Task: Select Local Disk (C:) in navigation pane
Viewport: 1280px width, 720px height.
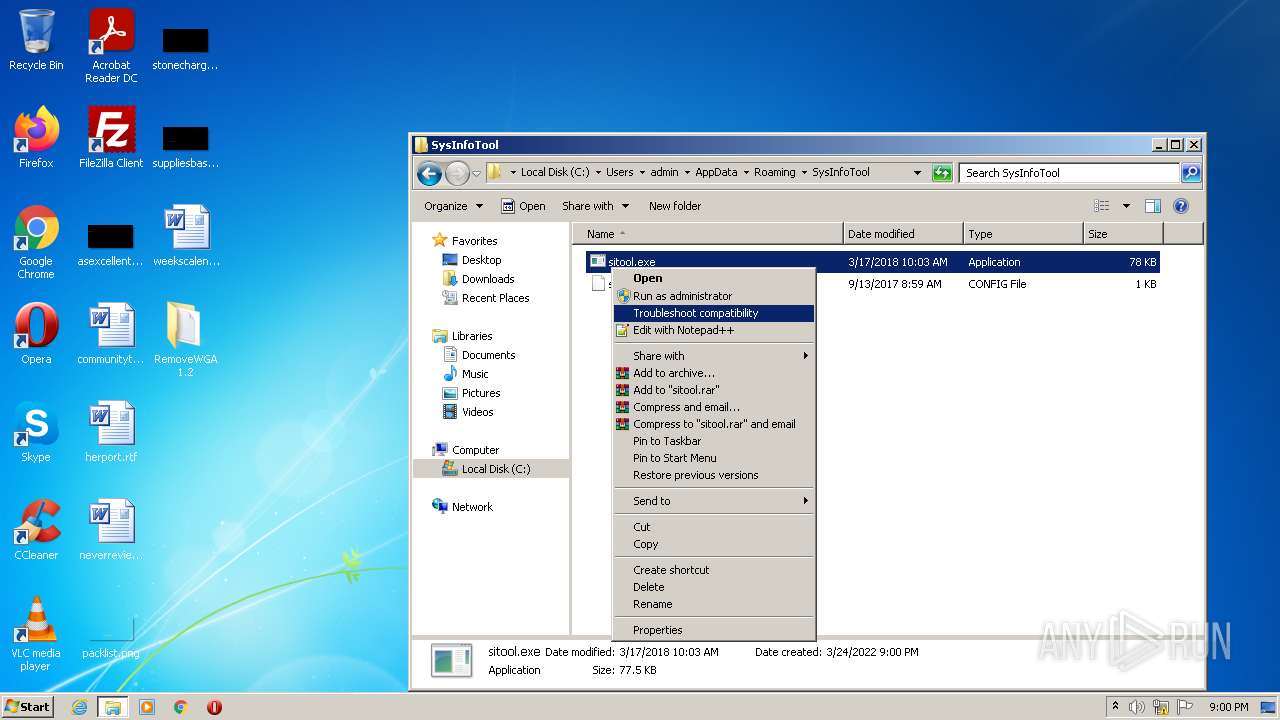Action: click(x=491, y=469)
